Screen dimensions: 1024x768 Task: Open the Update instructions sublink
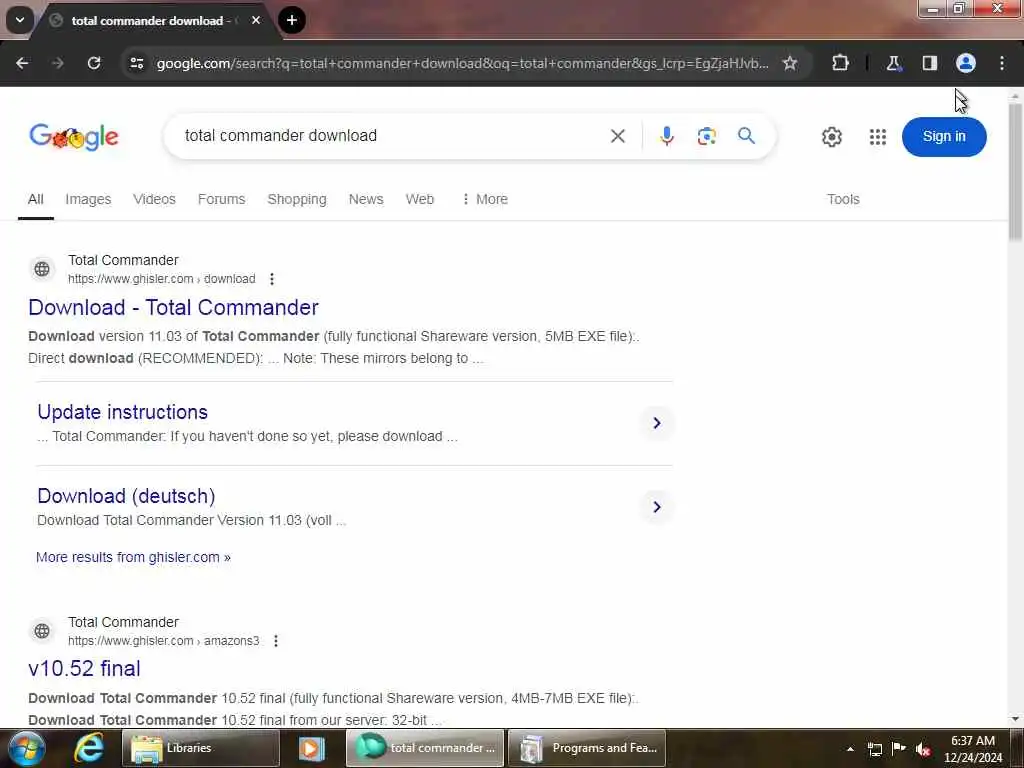click(122, 412)
